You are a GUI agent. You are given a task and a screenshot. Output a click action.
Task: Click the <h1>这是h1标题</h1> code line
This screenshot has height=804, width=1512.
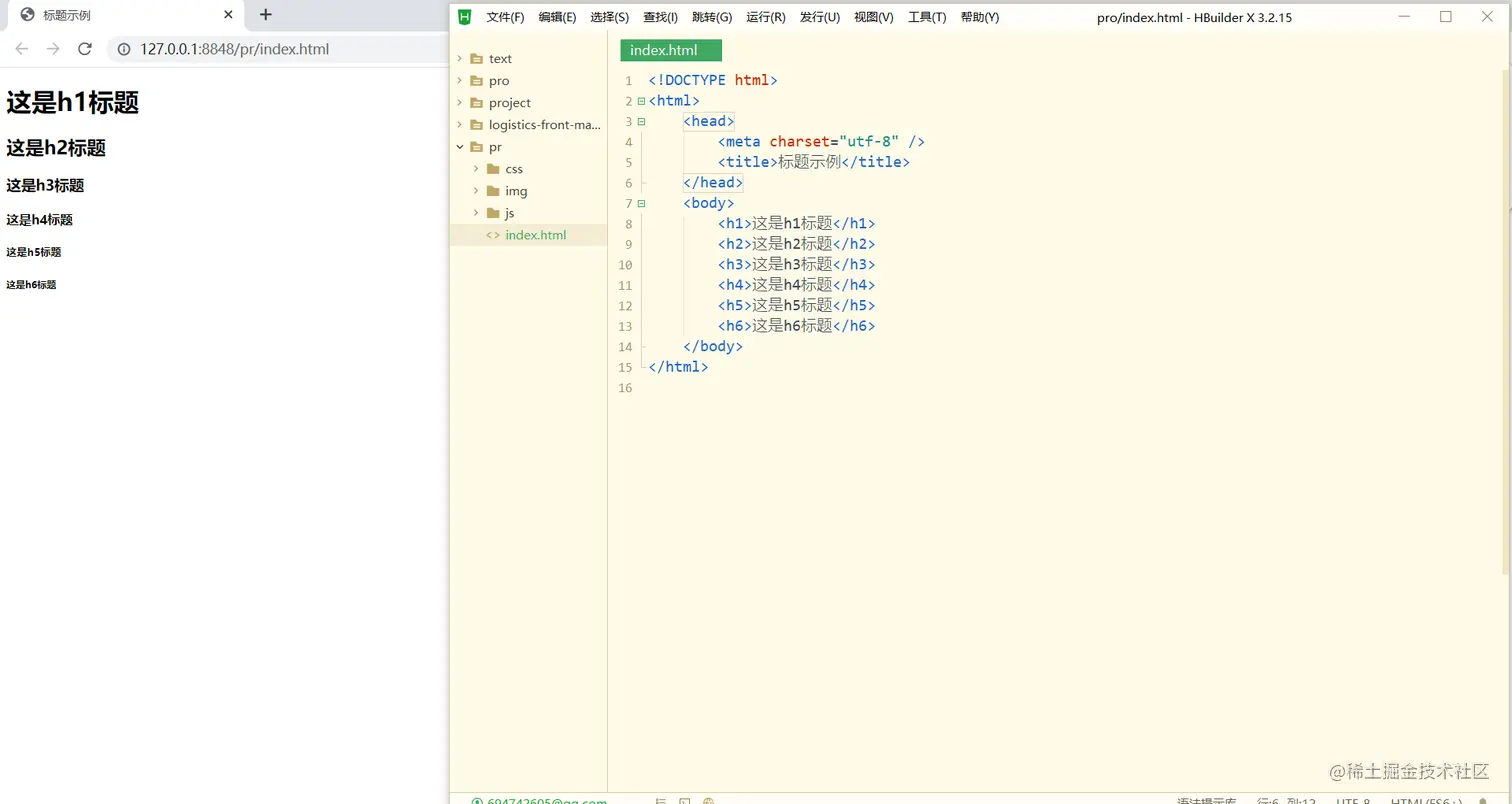click(x=796, y=224)
